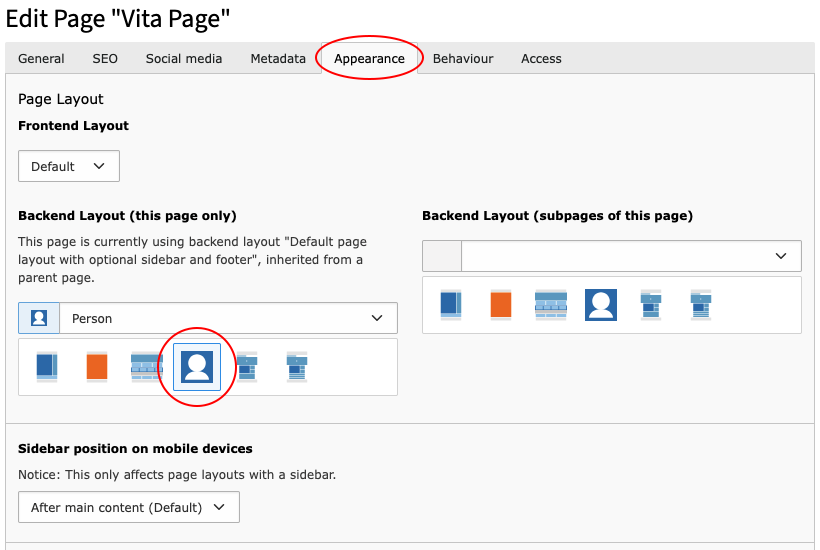Open the Access tab
The height and width of the screenshot is (550, 820).
coord(541,59)
